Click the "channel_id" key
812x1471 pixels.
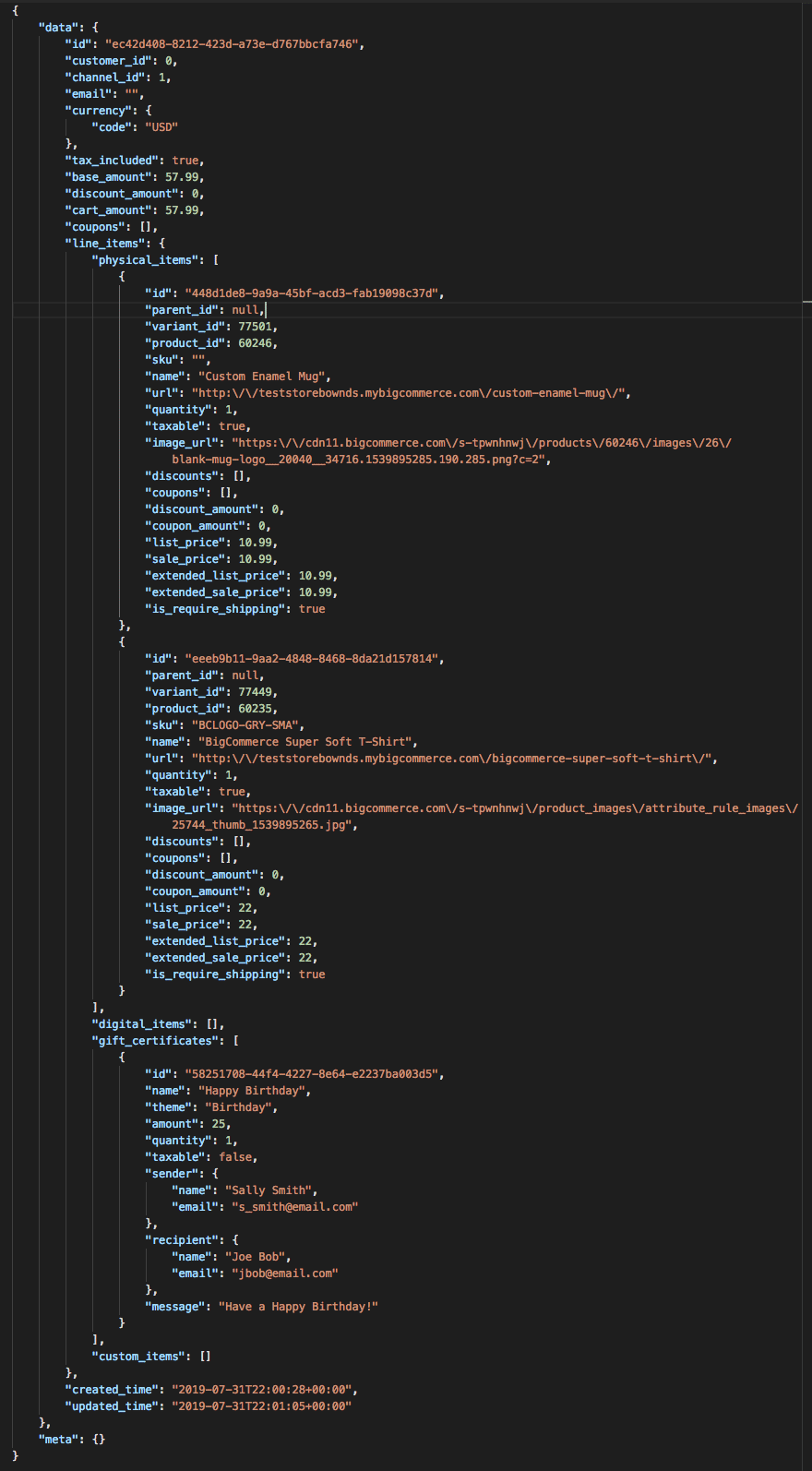(105, 78)
